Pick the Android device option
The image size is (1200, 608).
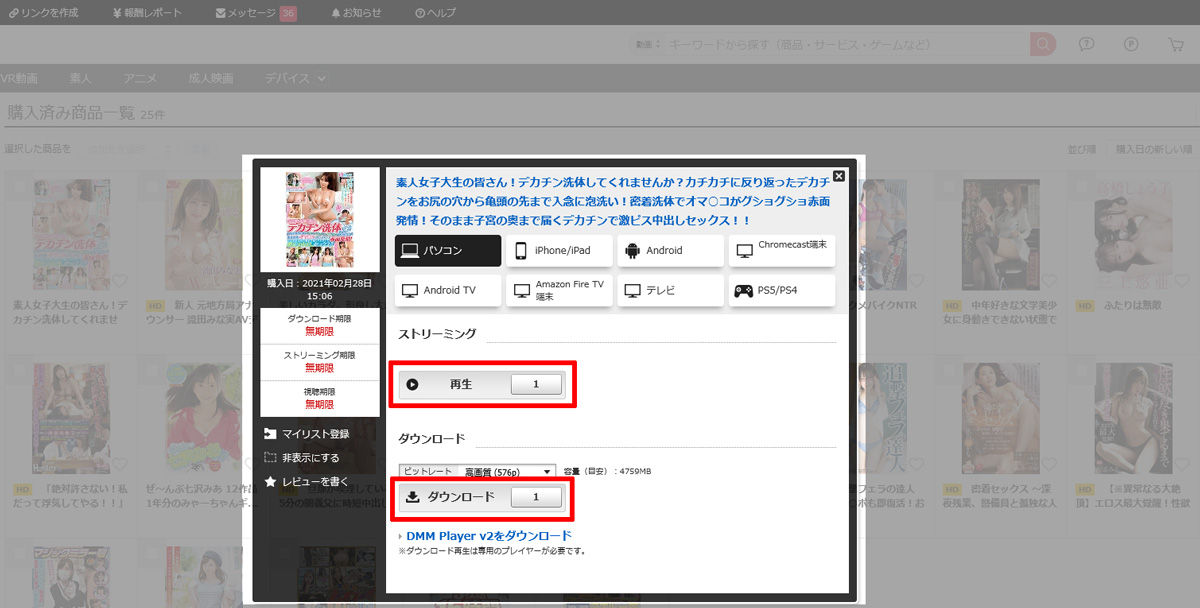tap(670, 250)
